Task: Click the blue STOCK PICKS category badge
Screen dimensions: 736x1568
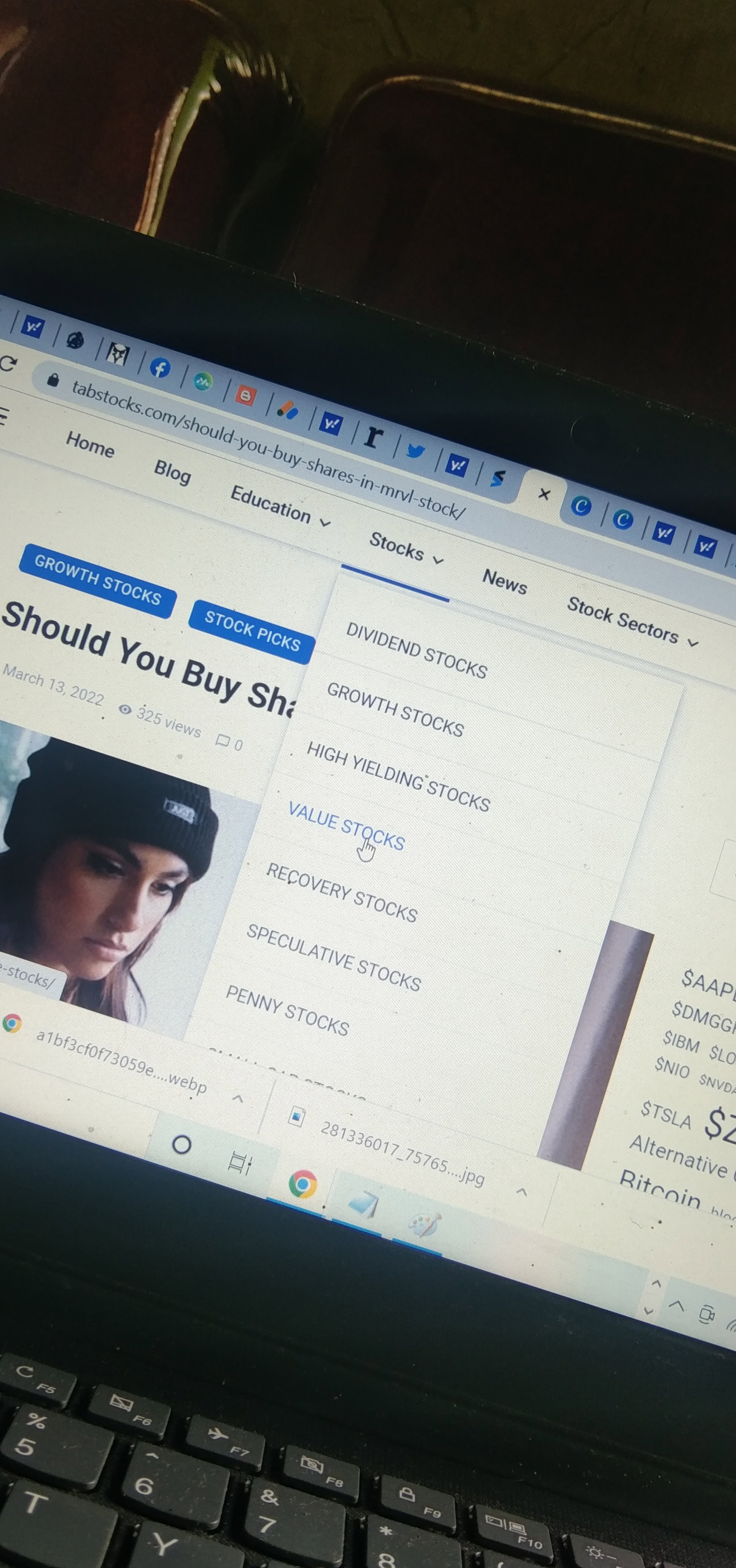Action: tap(252, 631)
